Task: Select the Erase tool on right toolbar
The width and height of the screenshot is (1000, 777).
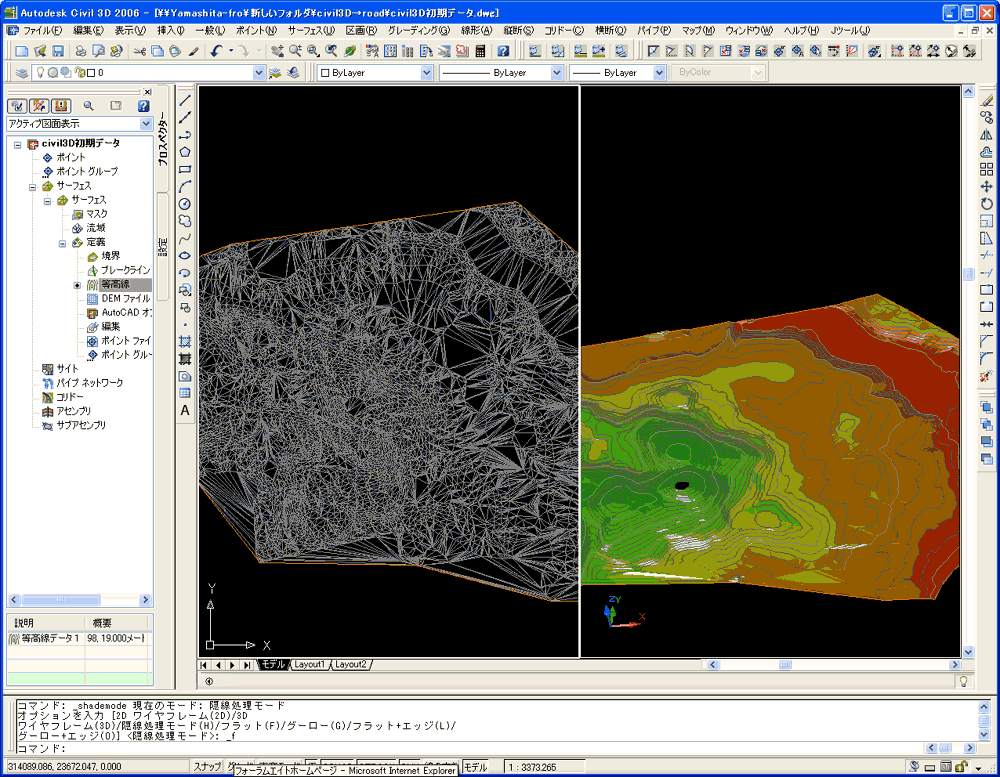Action: click(986, 100)
